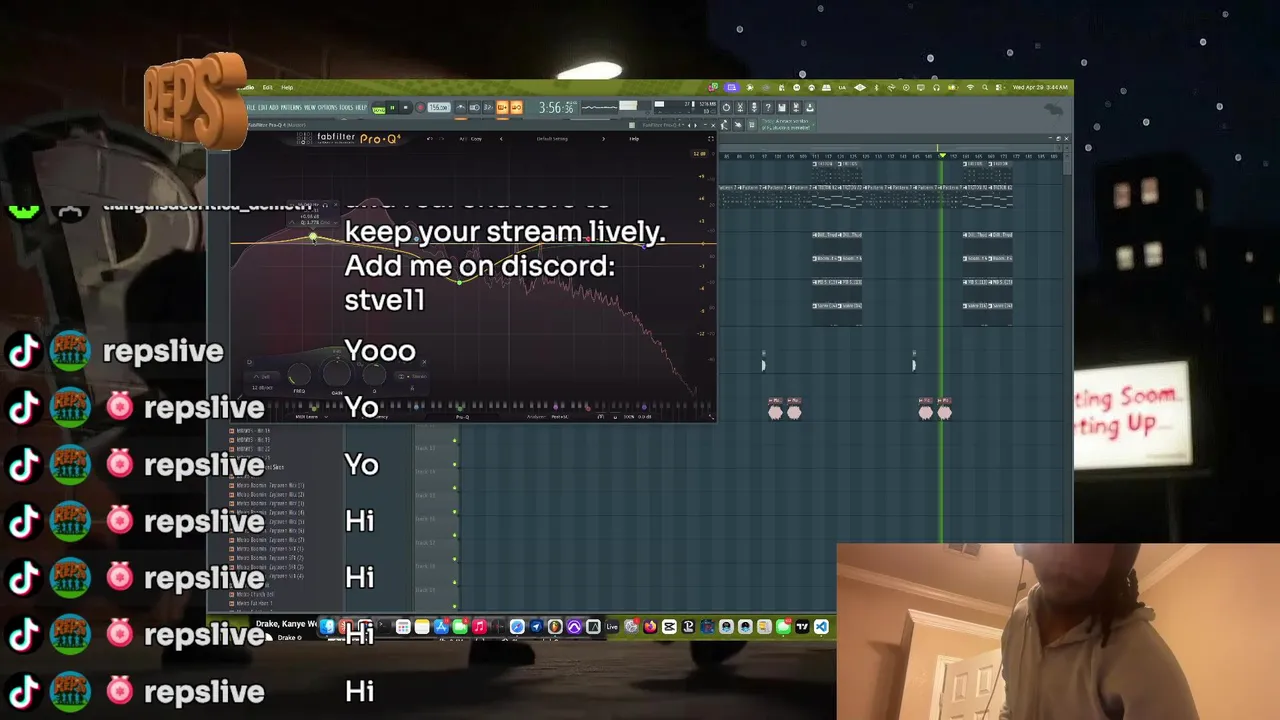Adjust the Pro-Q FREQ knob
The height and width of the screenshot is (720, 1280).
299,374
